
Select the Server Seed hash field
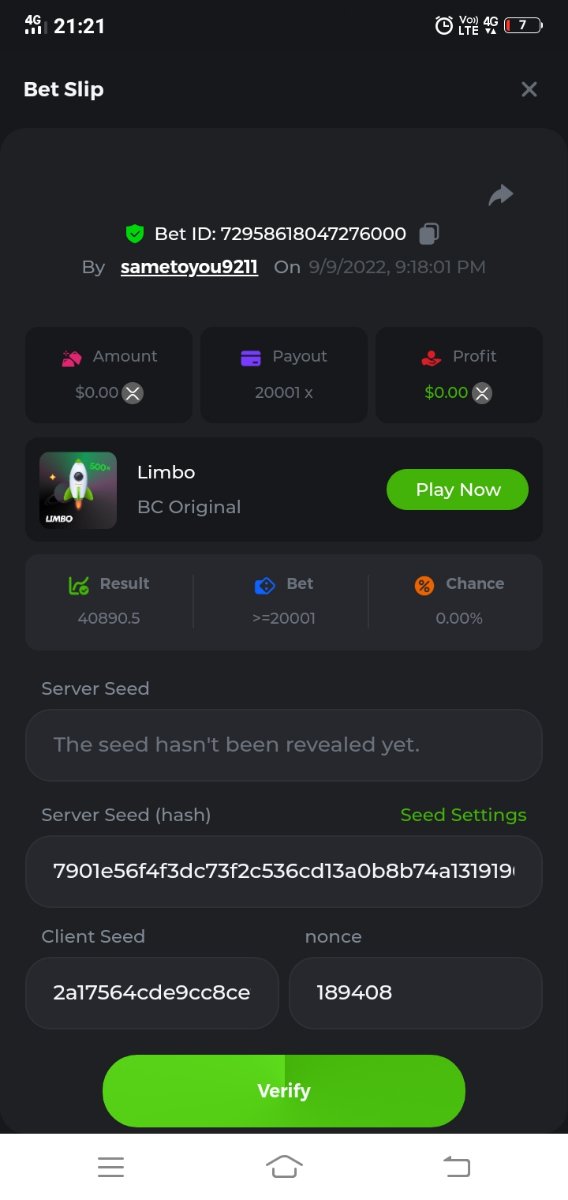284,872
